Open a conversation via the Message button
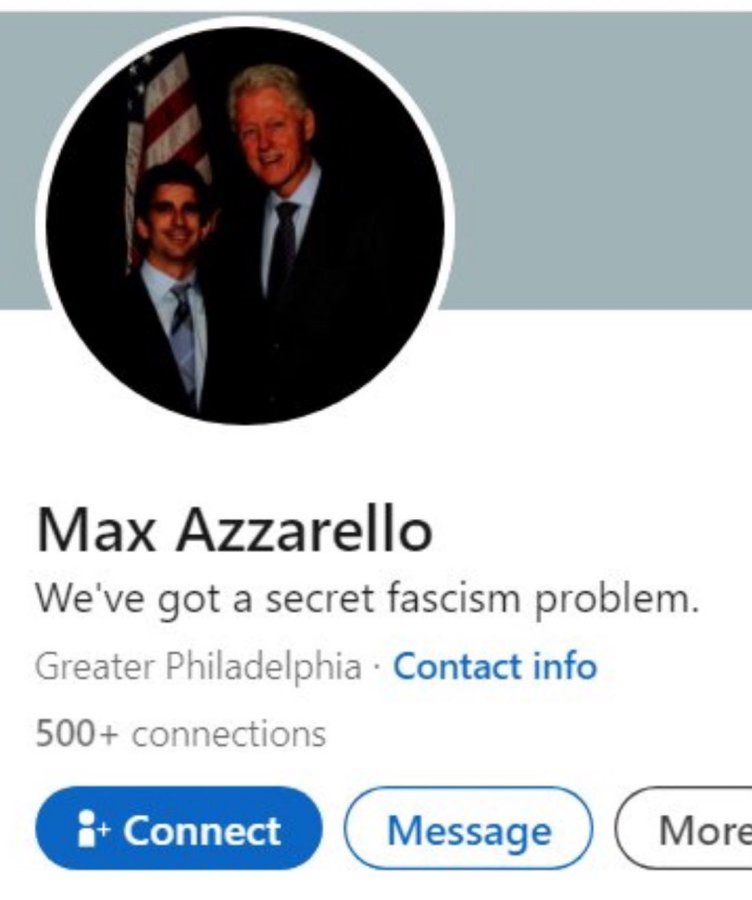752x900 pixels. pos(468,828)
